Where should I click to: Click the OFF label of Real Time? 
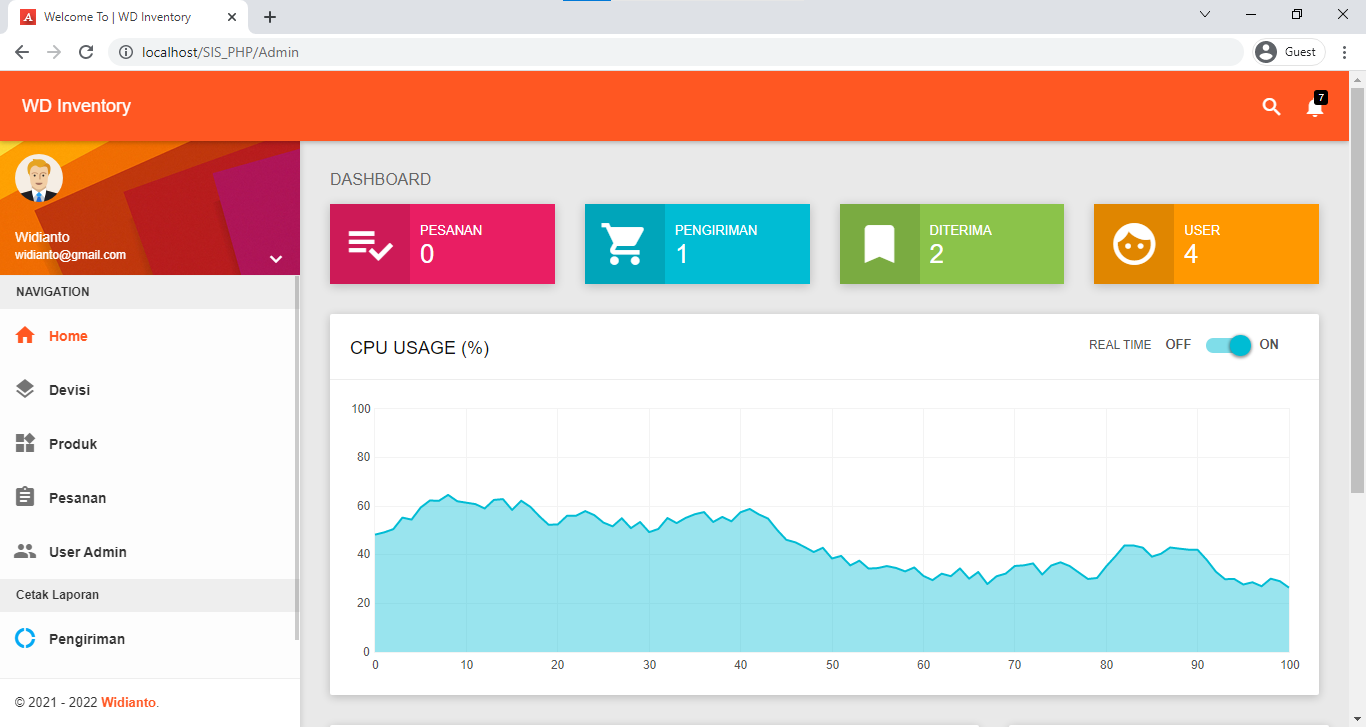click(x=1178, y=345)
